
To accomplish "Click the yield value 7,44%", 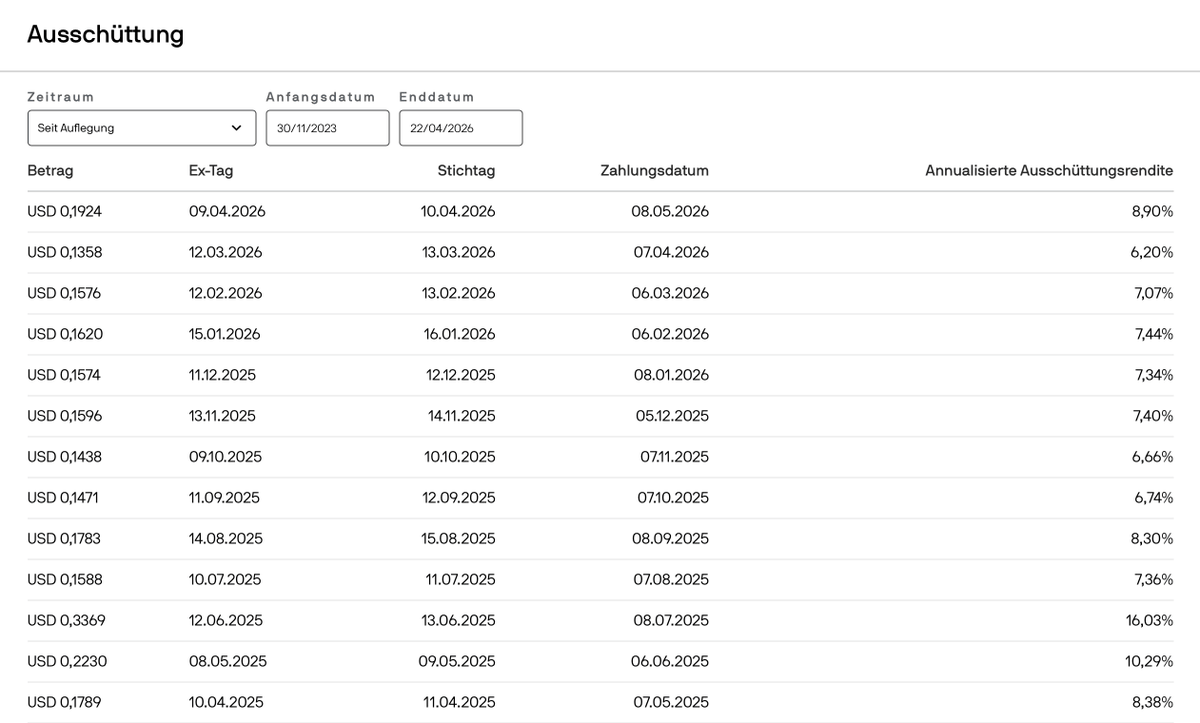I will pos(1154,335).
